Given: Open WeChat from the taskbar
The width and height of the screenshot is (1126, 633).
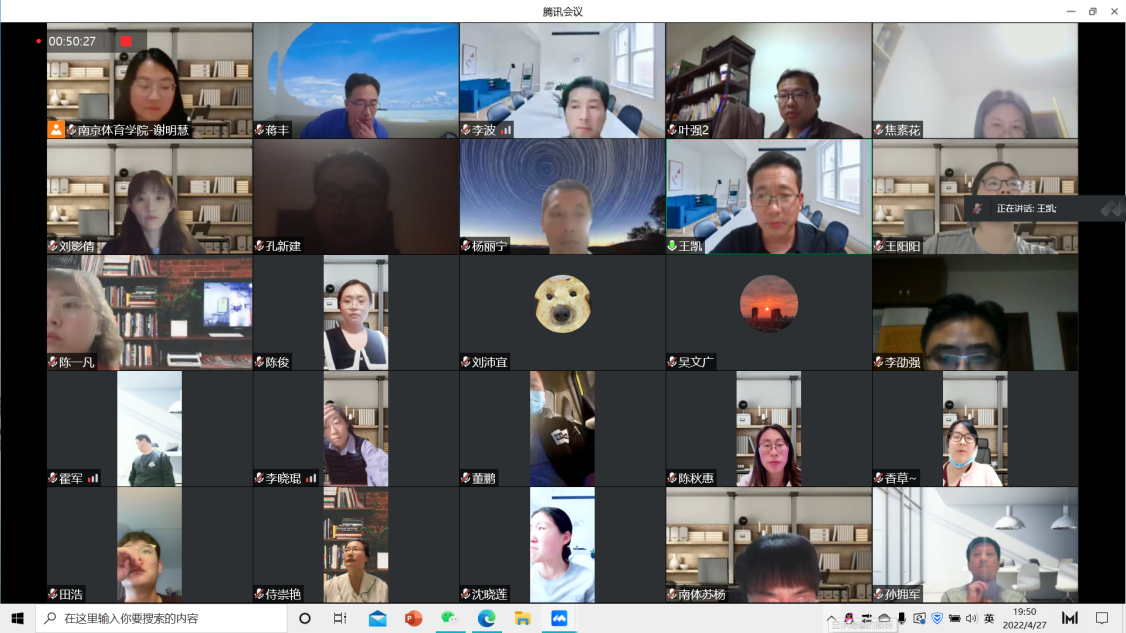Looking at the screenshot, I should [450, 618].
